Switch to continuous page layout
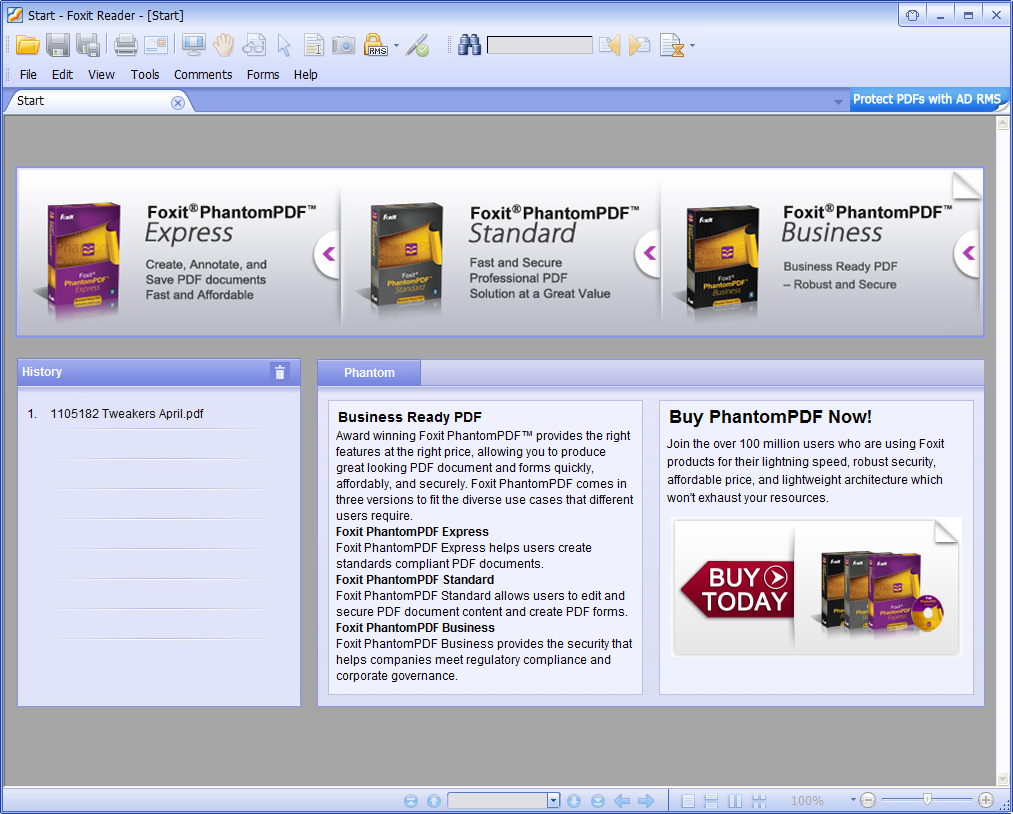 click(711, 801)
